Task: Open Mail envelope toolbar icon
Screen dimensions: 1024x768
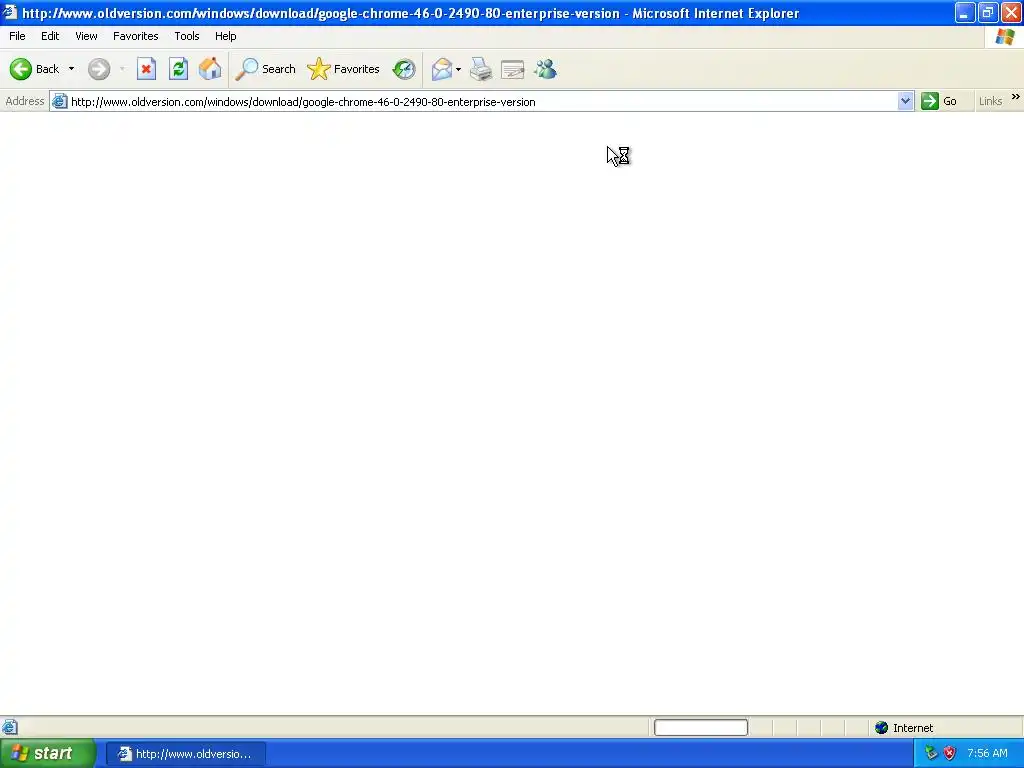Action: tap(442, 69)
